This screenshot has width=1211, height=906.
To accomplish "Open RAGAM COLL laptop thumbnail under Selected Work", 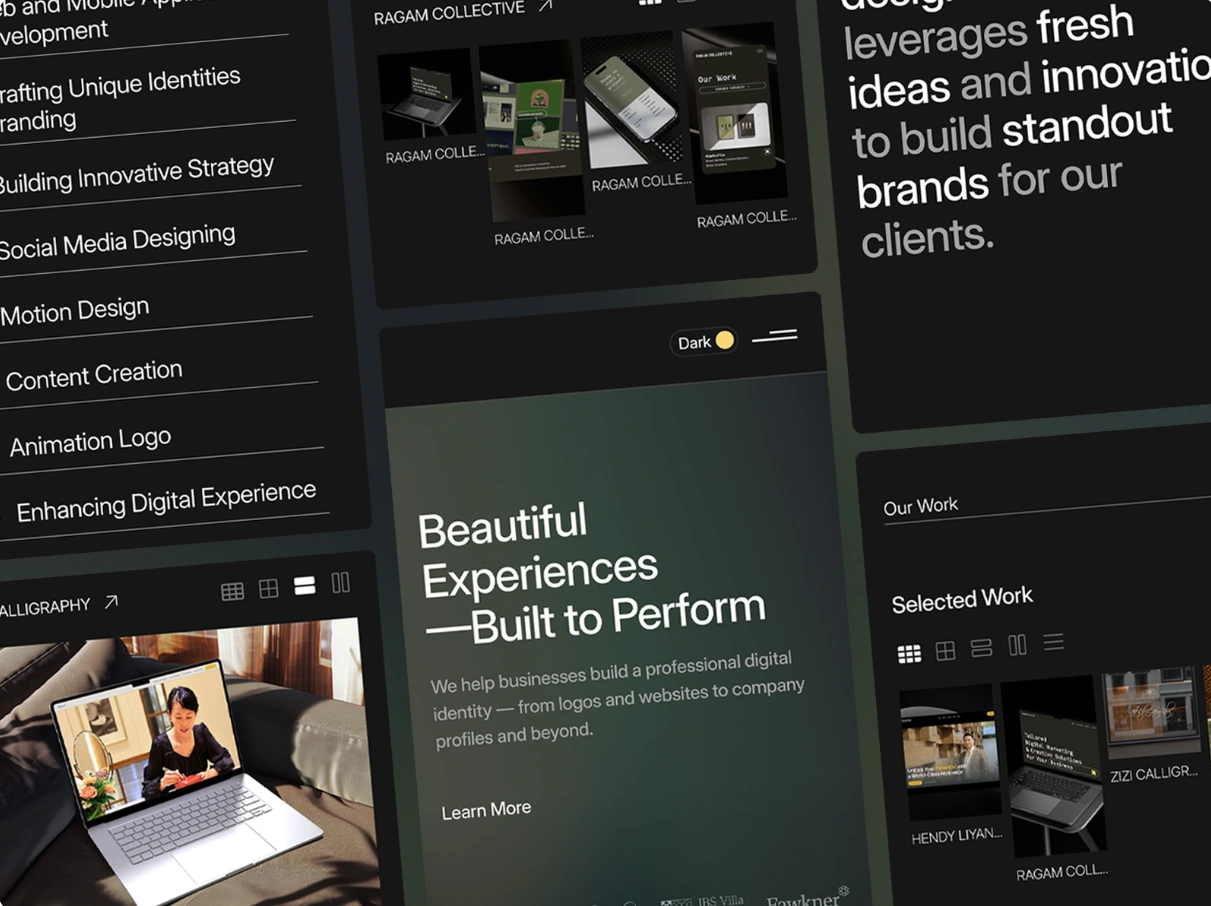I will pos(1053,766).
